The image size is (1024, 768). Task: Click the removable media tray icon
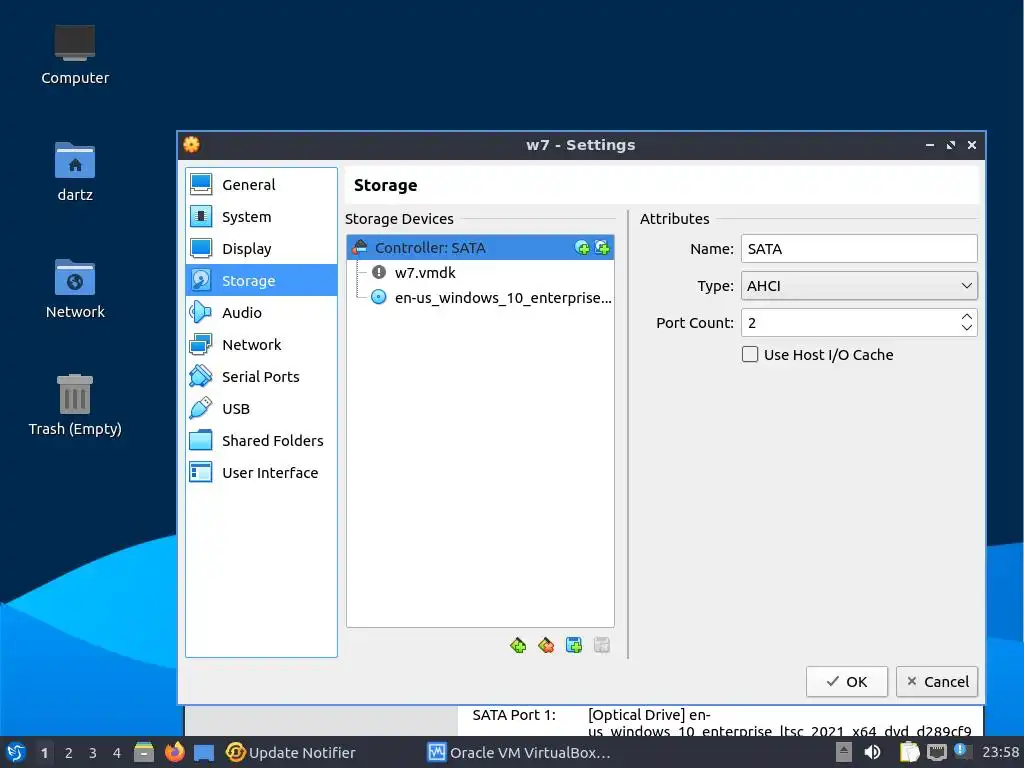coord(844,752)
